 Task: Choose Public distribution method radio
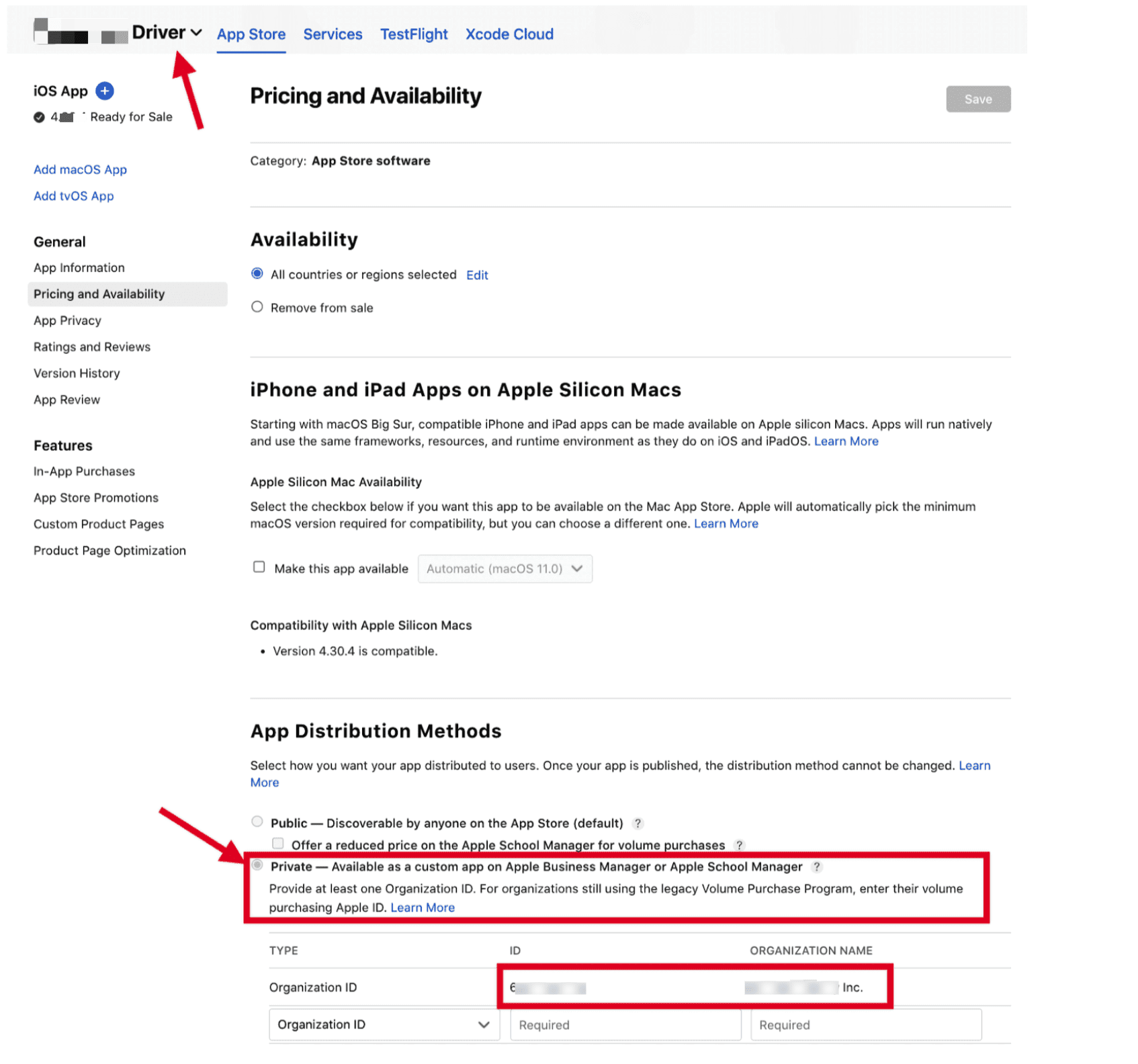click(257, 822)
